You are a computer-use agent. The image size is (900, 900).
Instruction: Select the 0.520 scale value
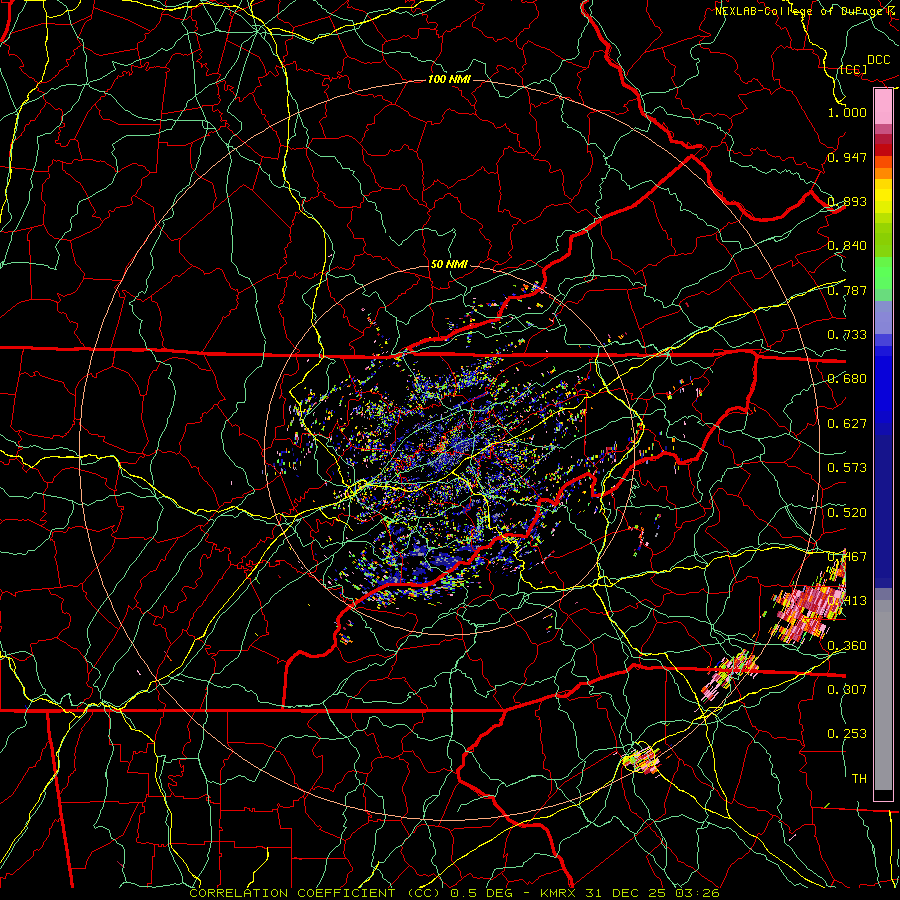(847, 513)
